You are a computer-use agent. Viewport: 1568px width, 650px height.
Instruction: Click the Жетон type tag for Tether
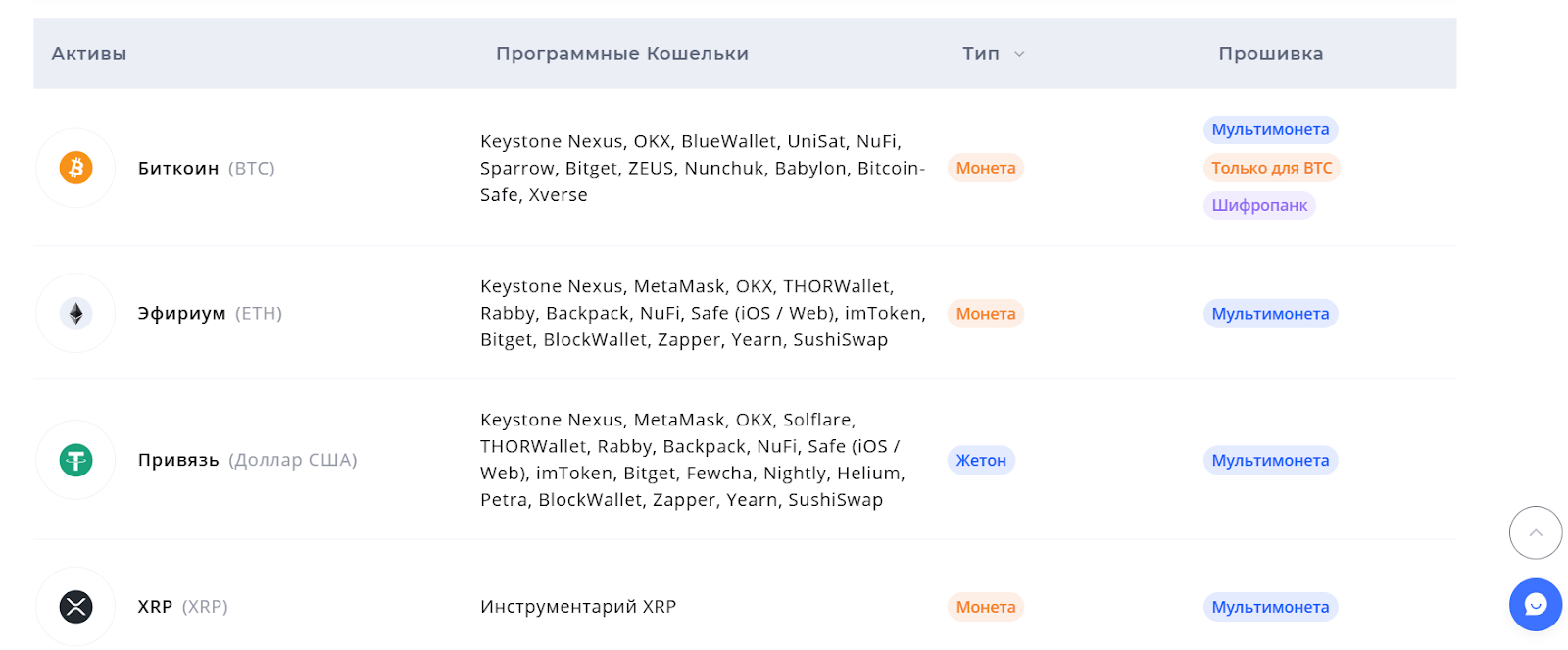tap(981, 460)
